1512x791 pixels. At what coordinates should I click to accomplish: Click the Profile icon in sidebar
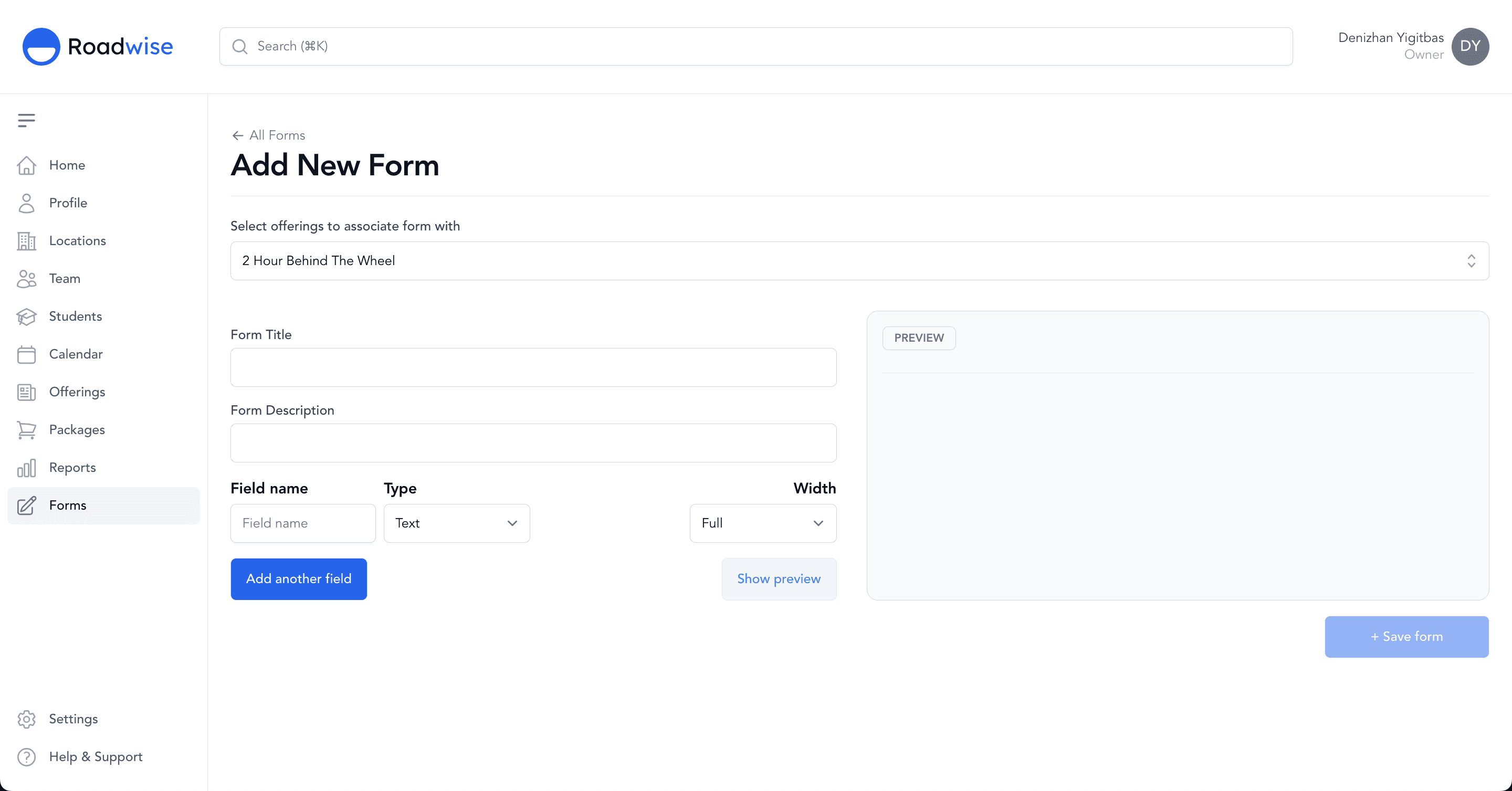pos(27,203)
